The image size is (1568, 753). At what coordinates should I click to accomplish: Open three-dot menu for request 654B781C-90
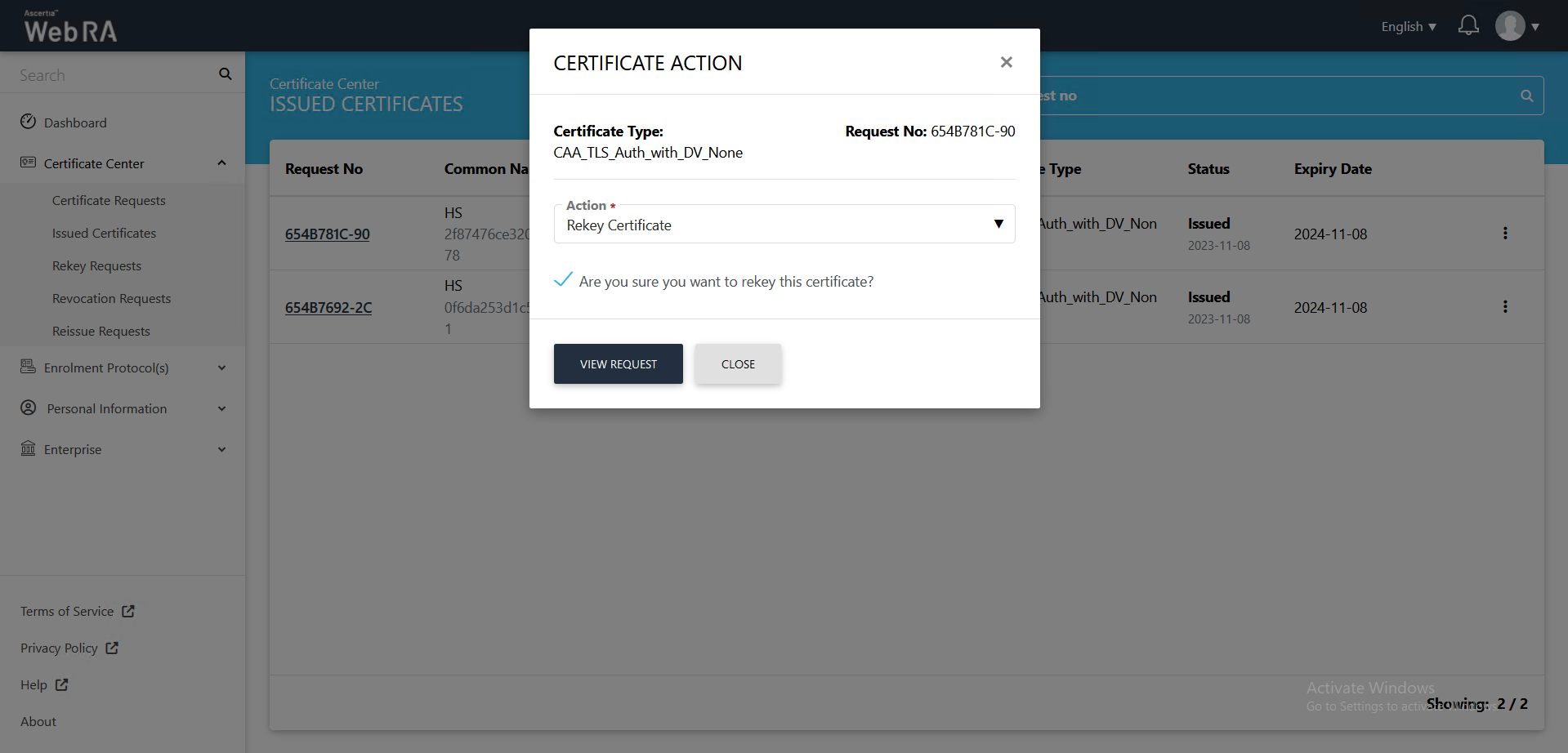tap(1504, 234)
